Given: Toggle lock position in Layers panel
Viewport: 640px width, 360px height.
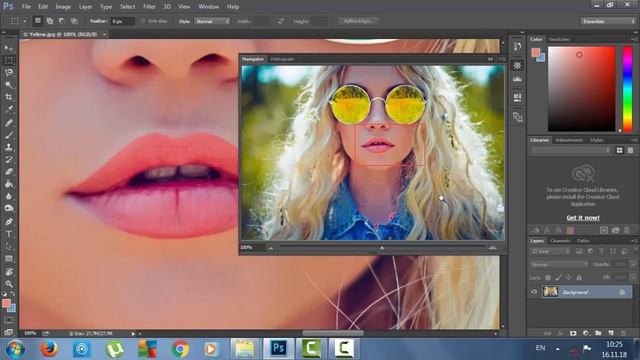Looking at the screenshot, I should (x=568, y=278).
